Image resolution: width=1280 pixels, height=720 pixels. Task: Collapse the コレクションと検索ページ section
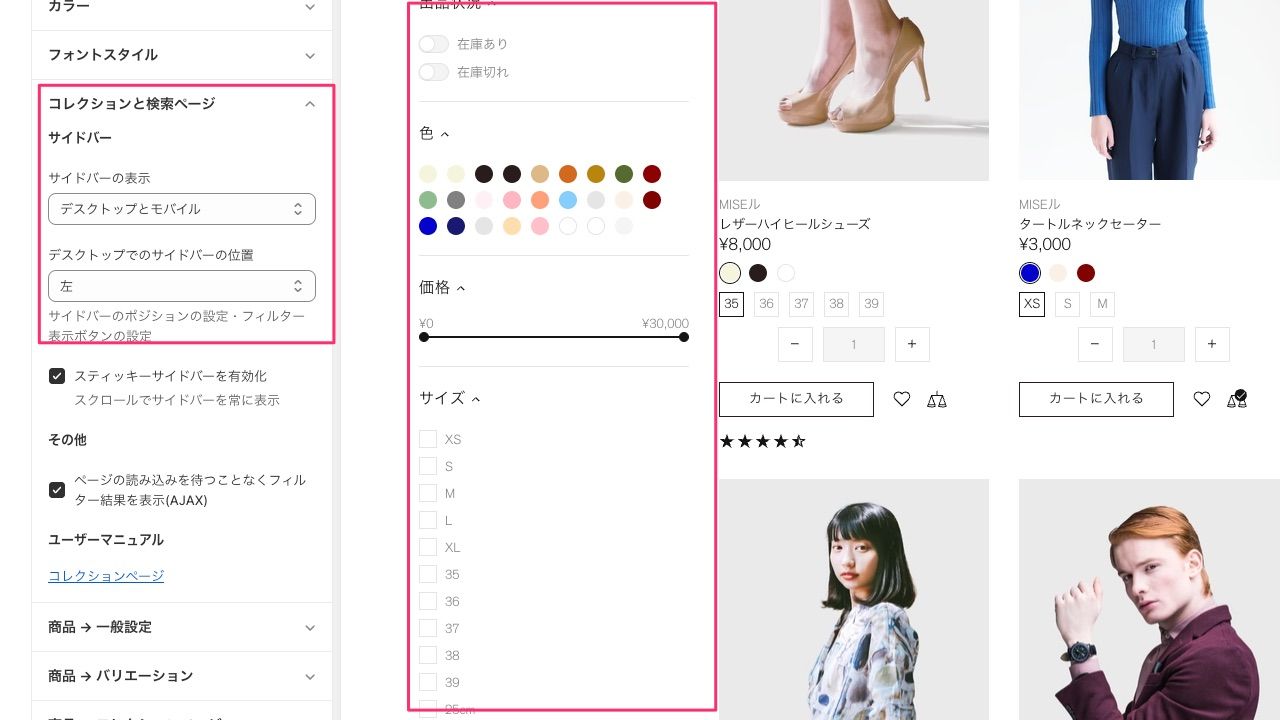[x=182, y=104]
